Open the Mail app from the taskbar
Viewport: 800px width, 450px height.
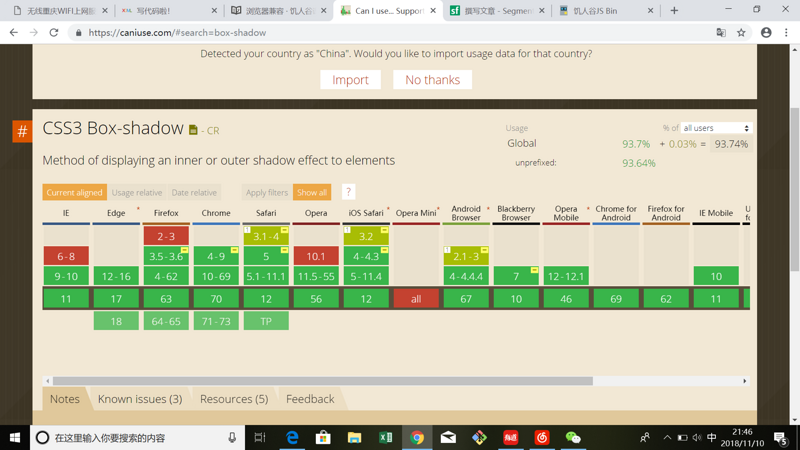click(x=448, y=438)
